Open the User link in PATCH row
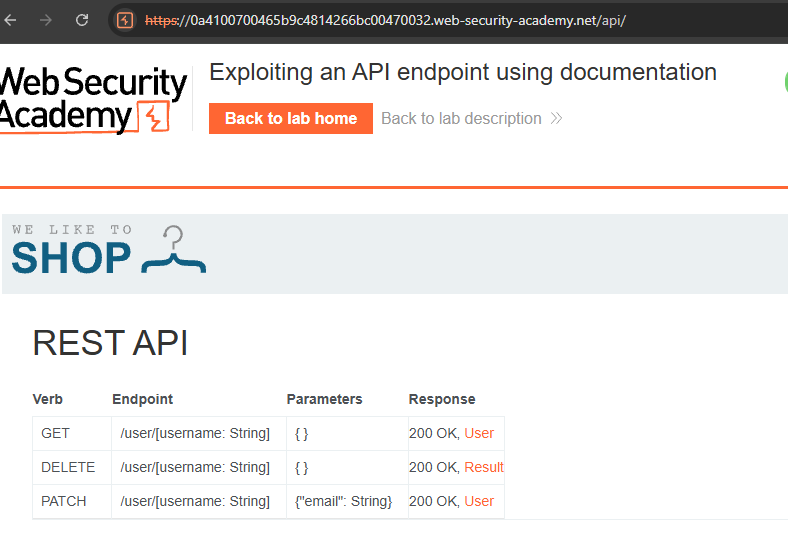 479,501
